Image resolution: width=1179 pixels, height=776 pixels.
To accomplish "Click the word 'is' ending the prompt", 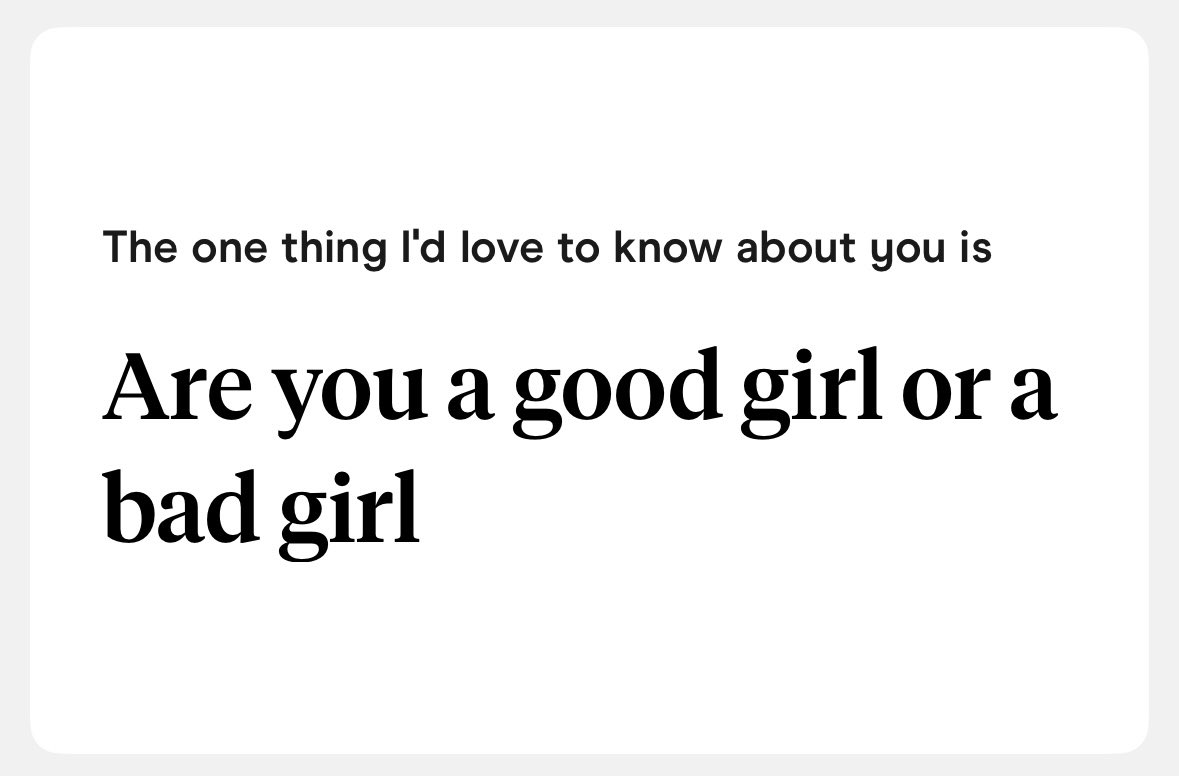I will coord(975,247).
